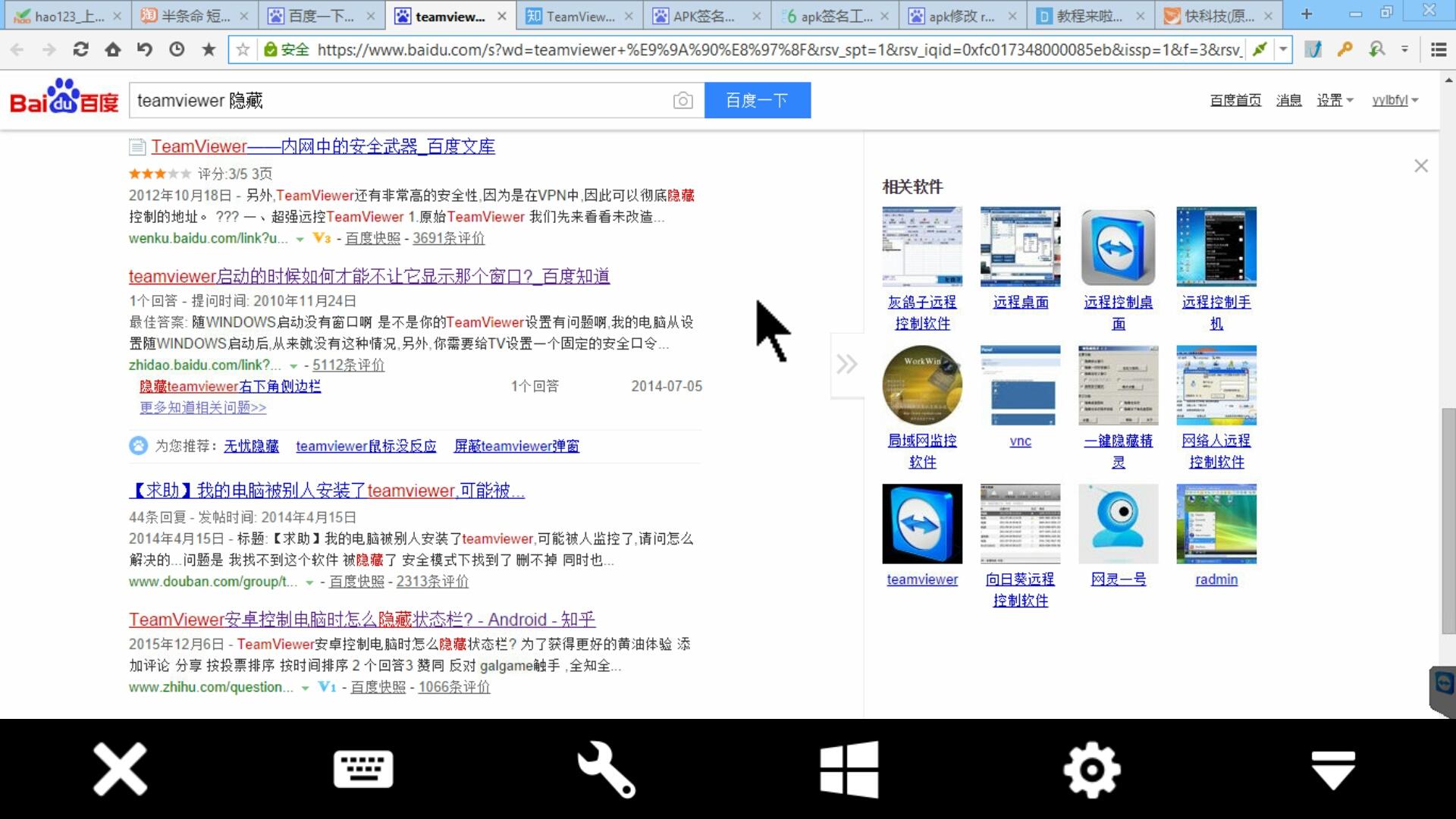The height and width of the screenshot is (819, 1456).
Task: Close the hao123 tab
Action: pos(117,15)
